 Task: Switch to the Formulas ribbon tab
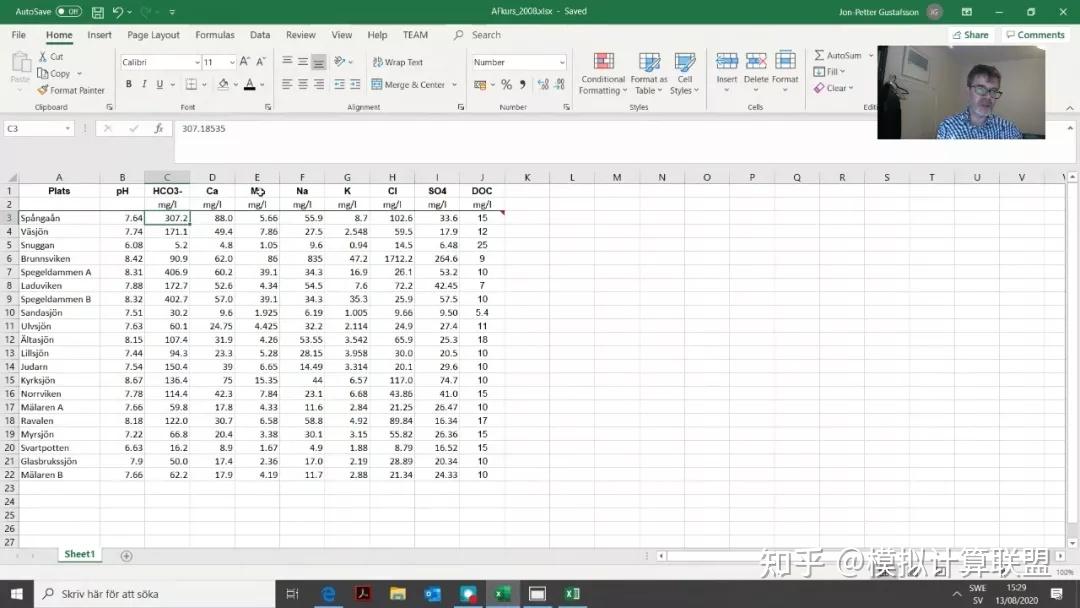coord(214,34)
